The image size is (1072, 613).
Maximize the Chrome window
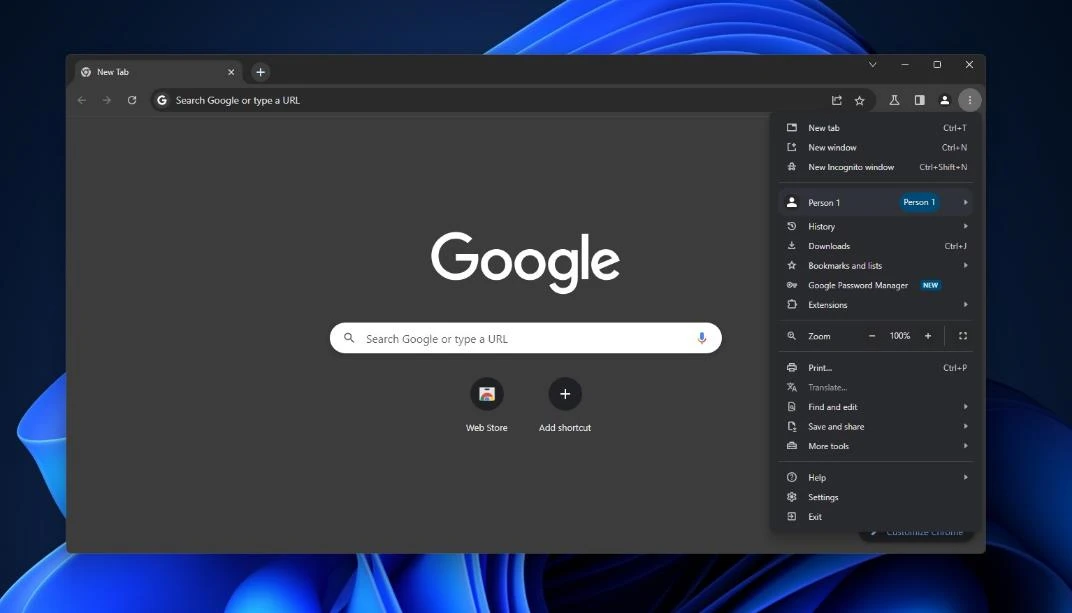tap(937, 64)
